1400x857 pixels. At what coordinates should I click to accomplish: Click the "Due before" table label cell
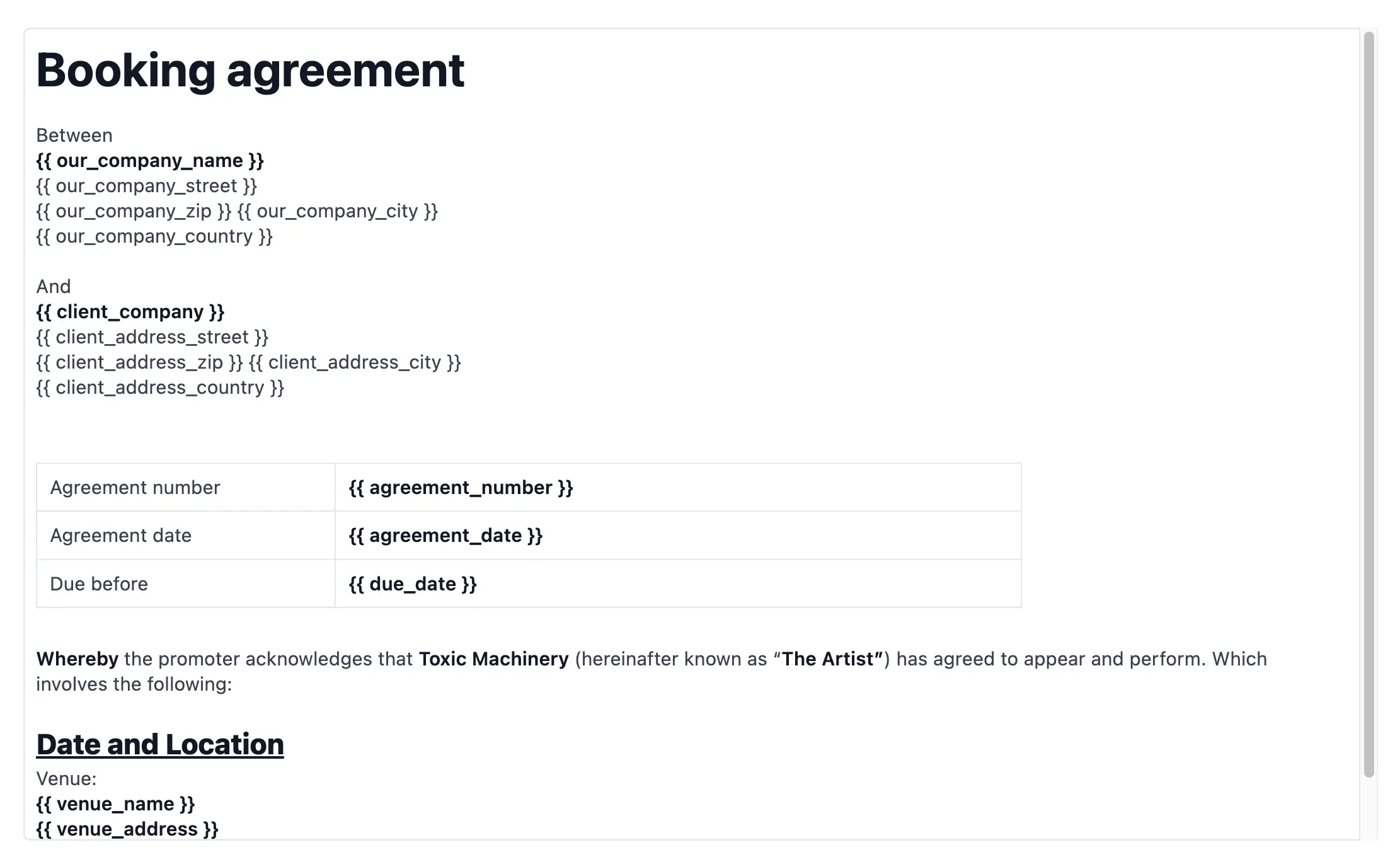(x=99, y=584)
